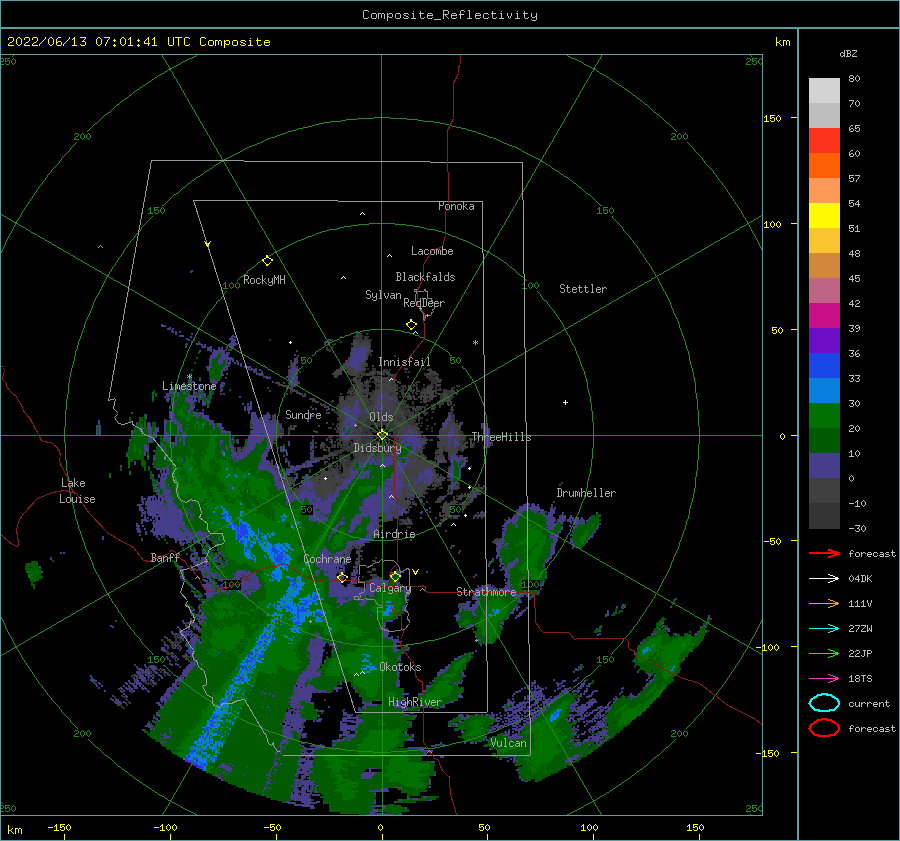Click the Banff label

point(165,557)
